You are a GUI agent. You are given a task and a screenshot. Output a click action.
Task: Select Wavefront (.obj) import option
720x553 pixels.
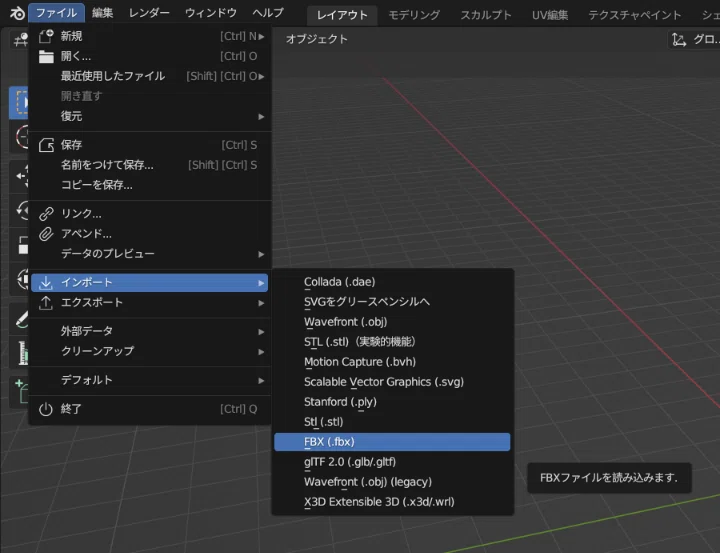point(392,322)
